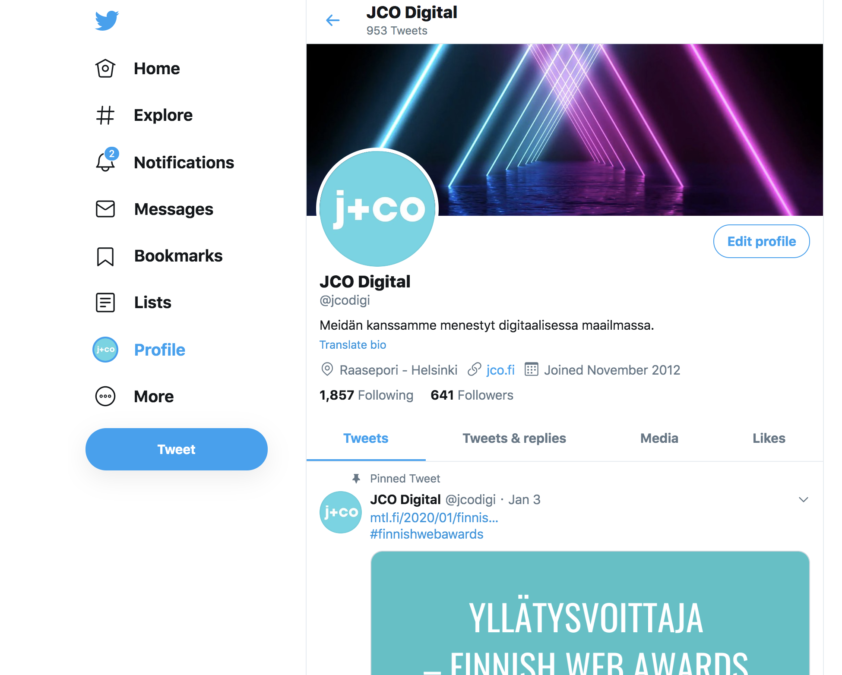Open the #finnishwebawards hashtag
The width and height of the screenshot is (842, 675).
coord(426,534)
